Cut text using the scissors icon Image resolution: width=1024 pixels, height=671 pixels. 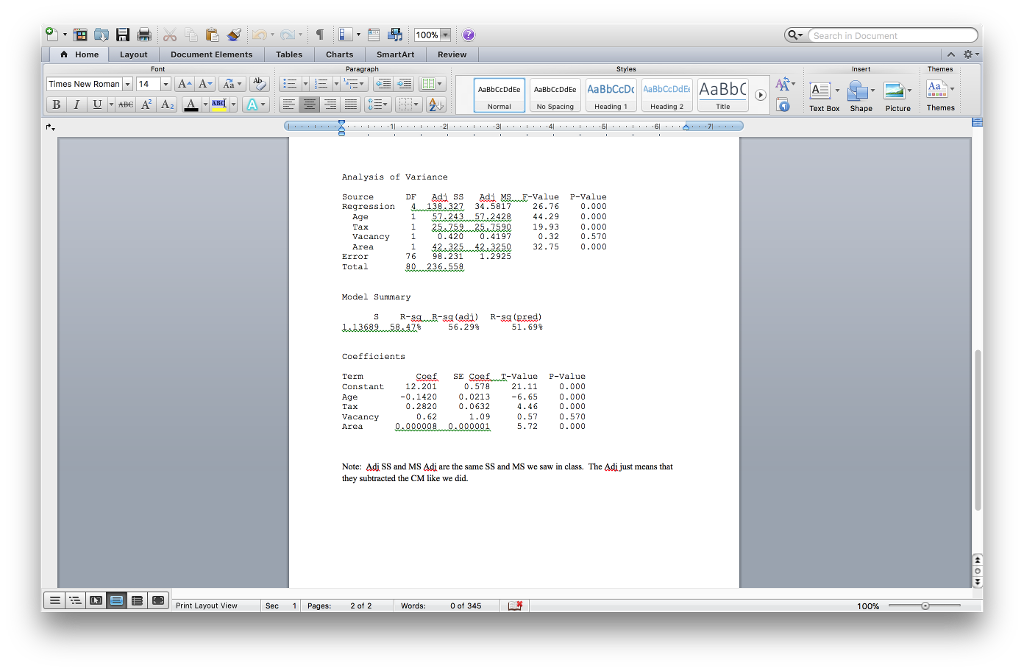tap(170, 33)
